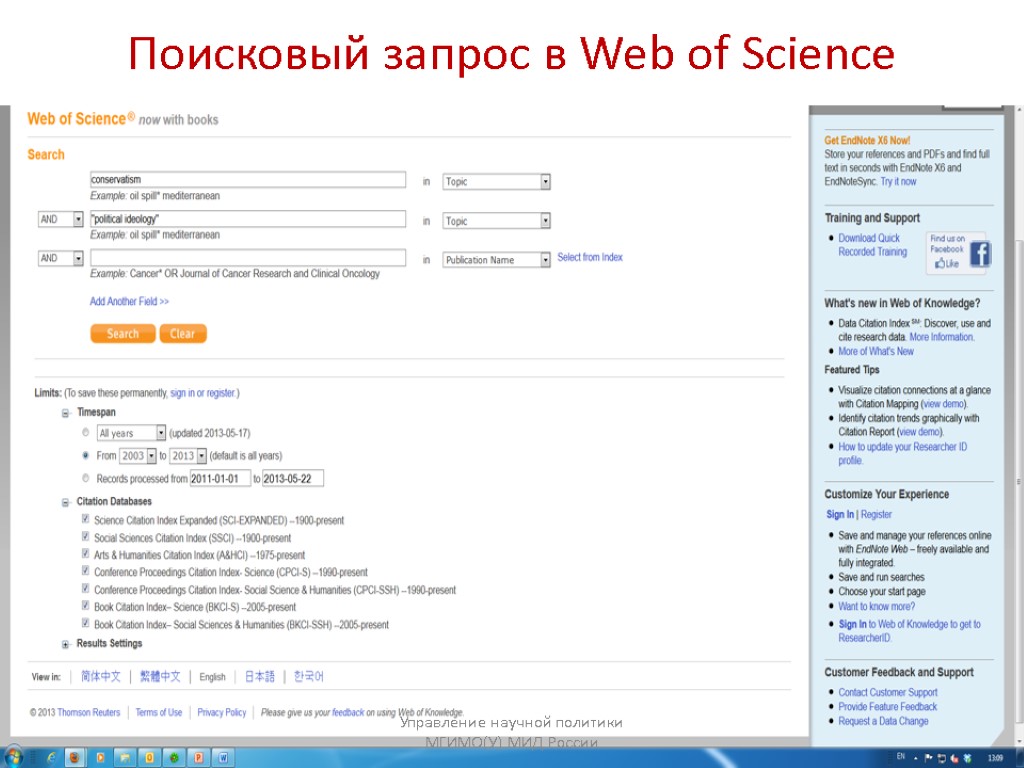Open the Privacy Policy link
The height and width of the screenshot is (768, 1024).
coord(221,712)
